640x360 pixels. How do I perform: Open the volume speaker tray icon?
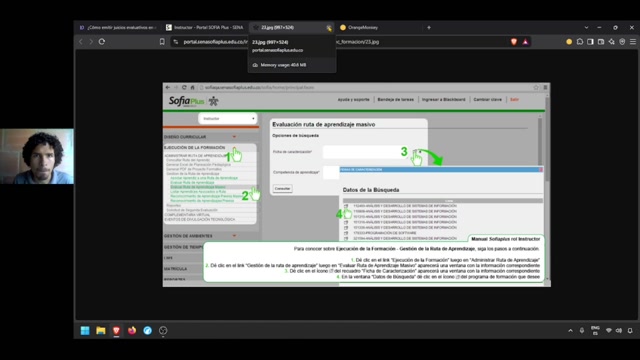[619, 331]
